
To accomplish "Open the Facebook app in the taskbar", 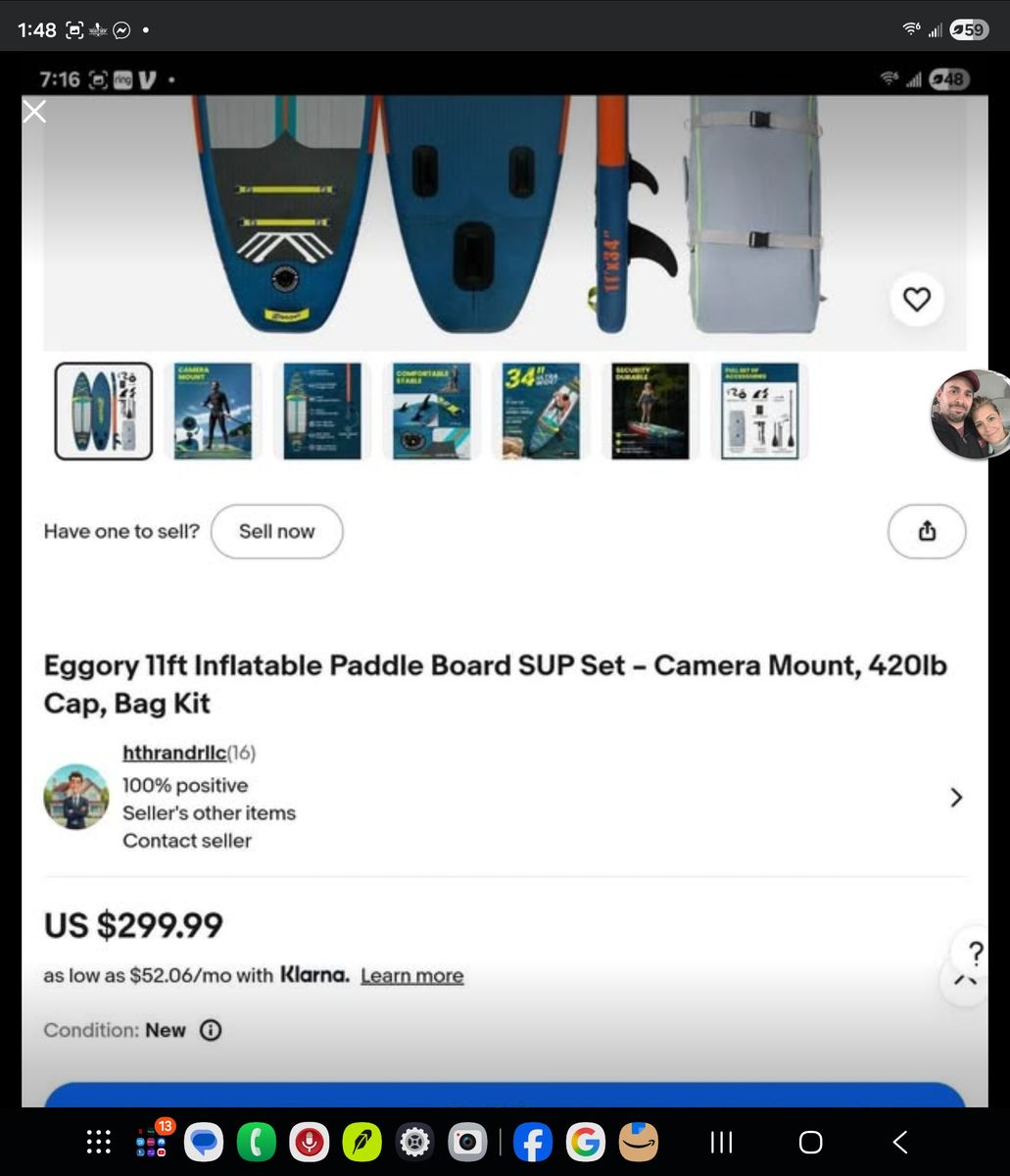I will tap(533, 1143).
